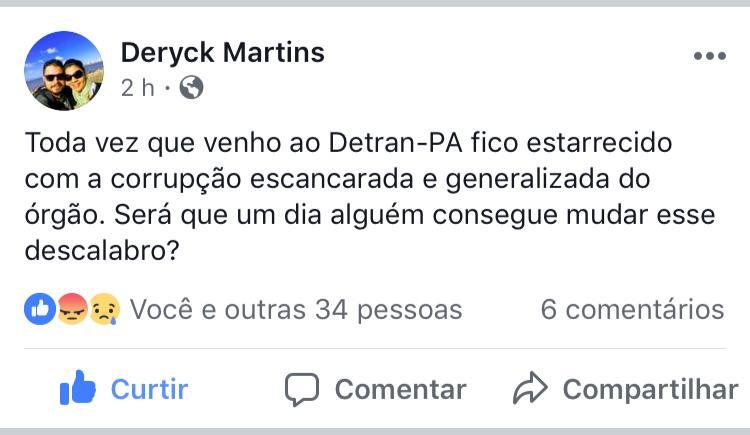Screen dimensions: 750x435
Task: View "Você e outras 34 pessoas" reactions list
Action: coord(296,310)
